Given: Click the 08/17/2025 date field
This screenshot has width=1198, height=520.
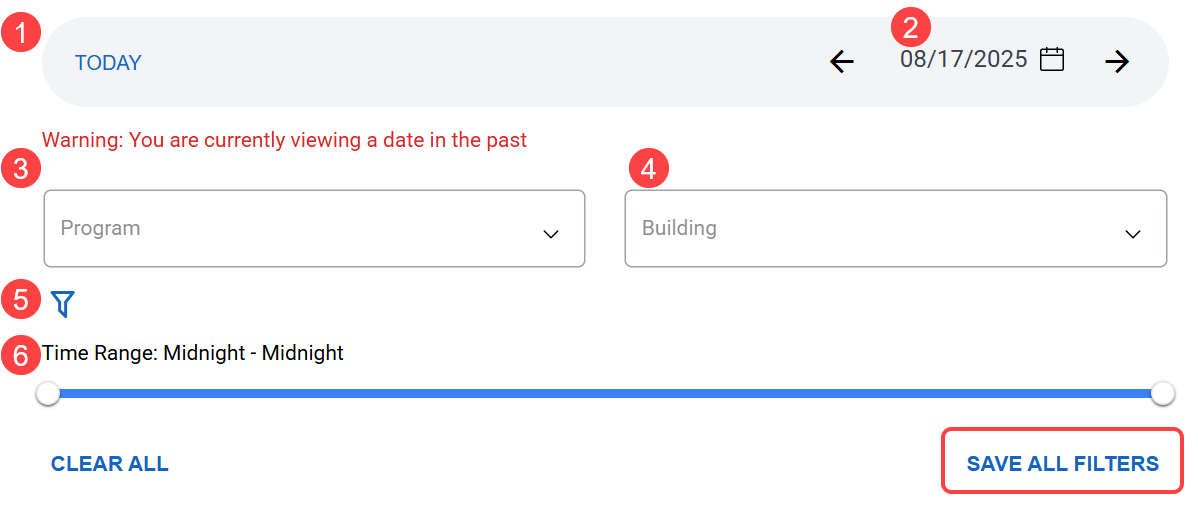Looking at the screenshot, I should point(963,59).
